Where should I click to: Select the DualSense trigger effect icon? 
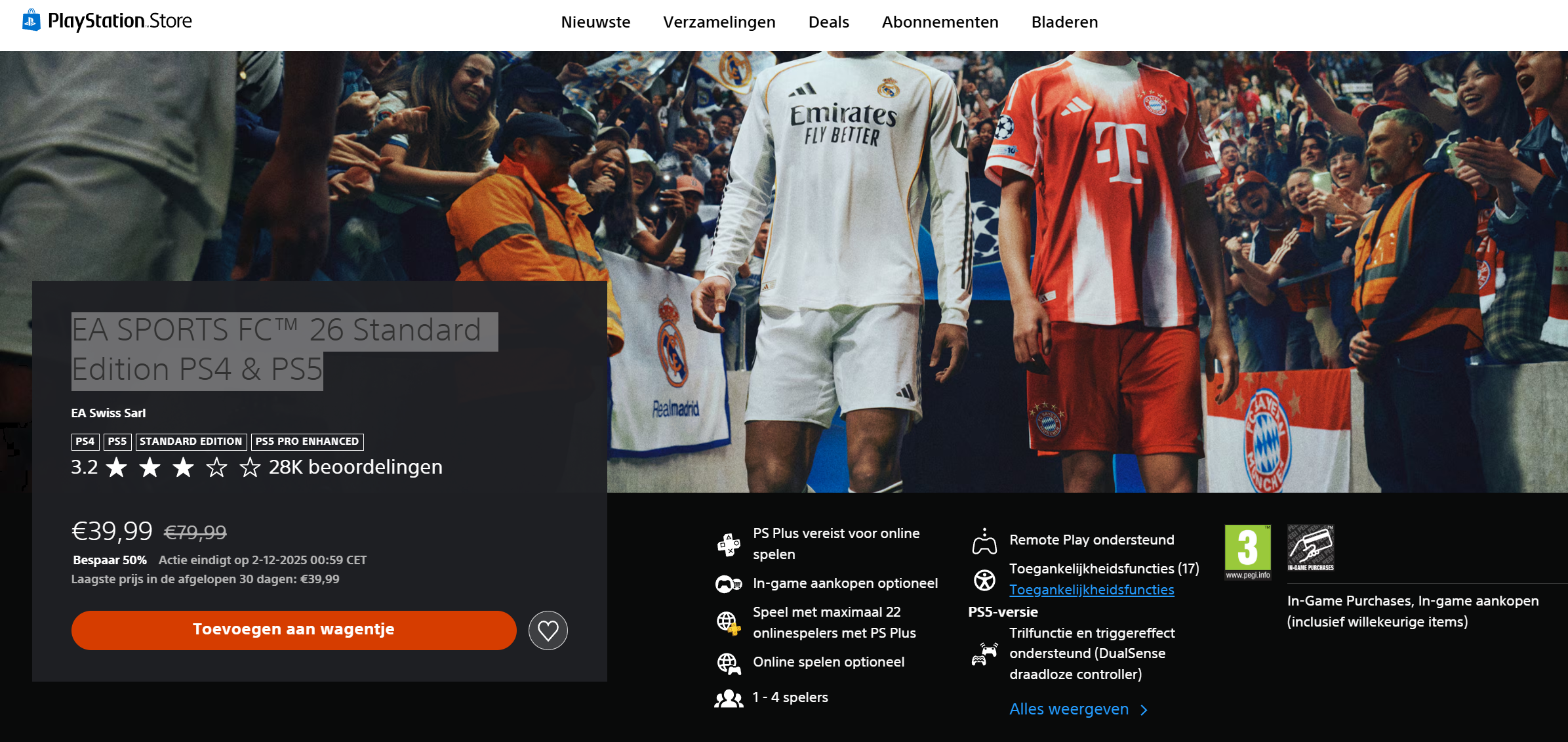984,653
